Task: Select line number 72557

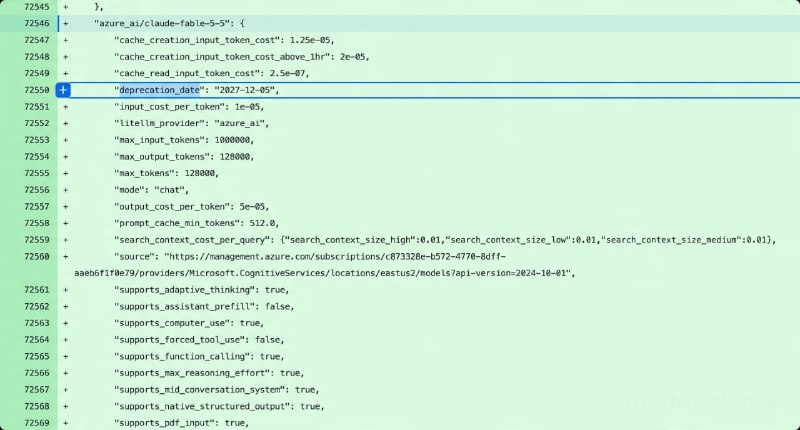Action: [37, 207]
